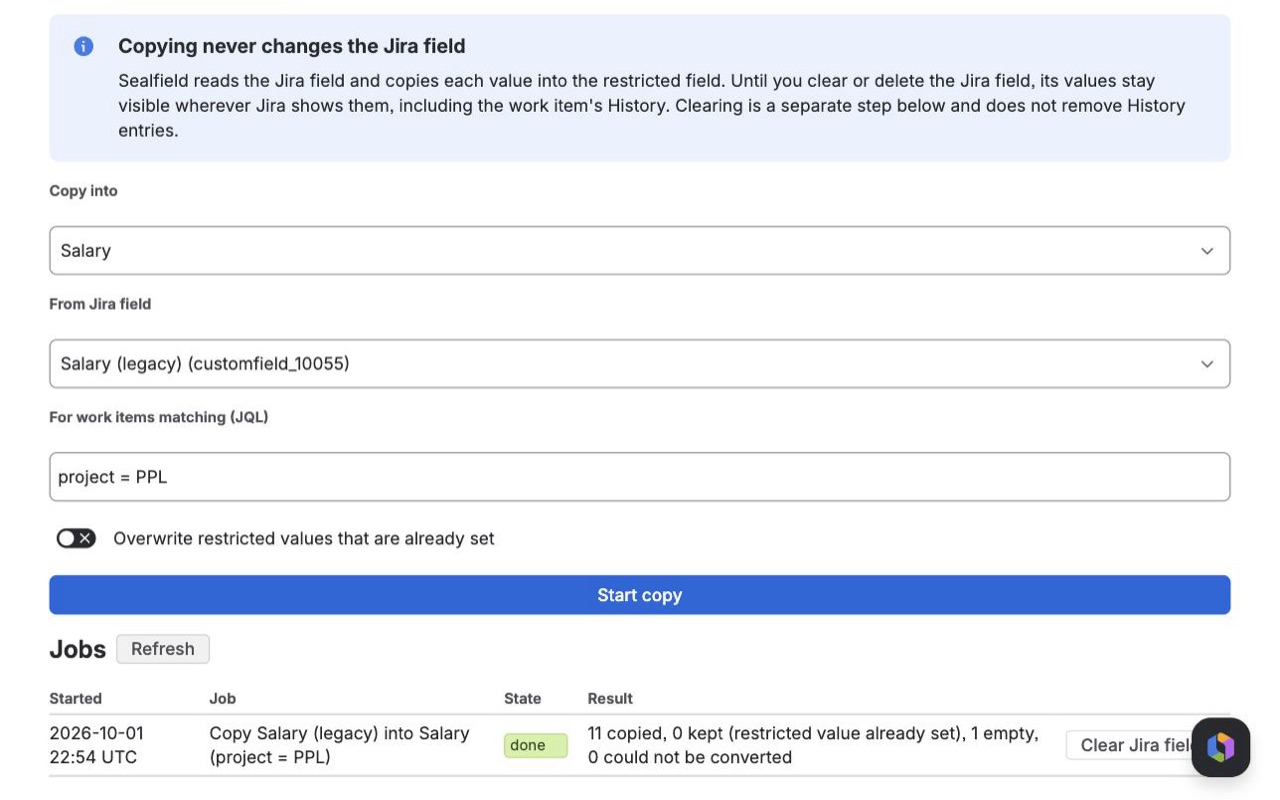Click the Copy into label
The height and width of the screenshot is (800, 1280).
84,190
